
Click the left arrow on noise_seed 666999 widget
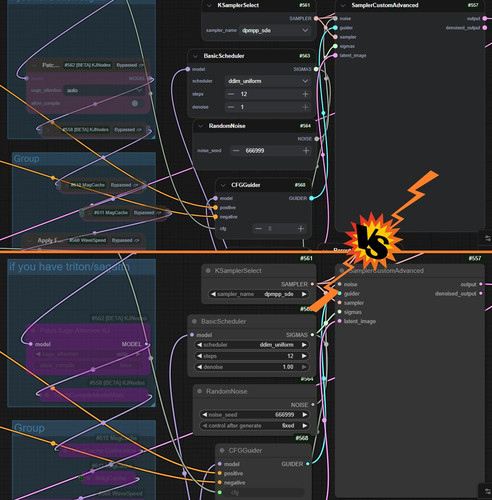[204, 415]
